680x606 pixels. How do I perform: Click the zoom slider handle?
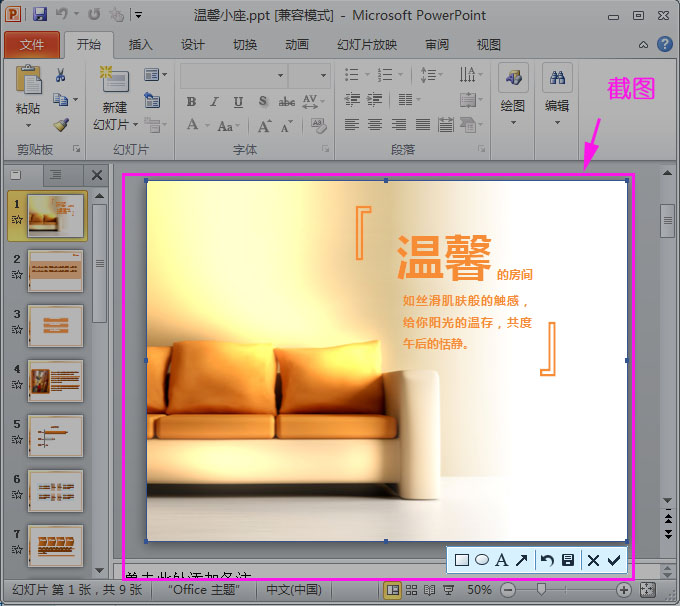(x=541, y=589)
